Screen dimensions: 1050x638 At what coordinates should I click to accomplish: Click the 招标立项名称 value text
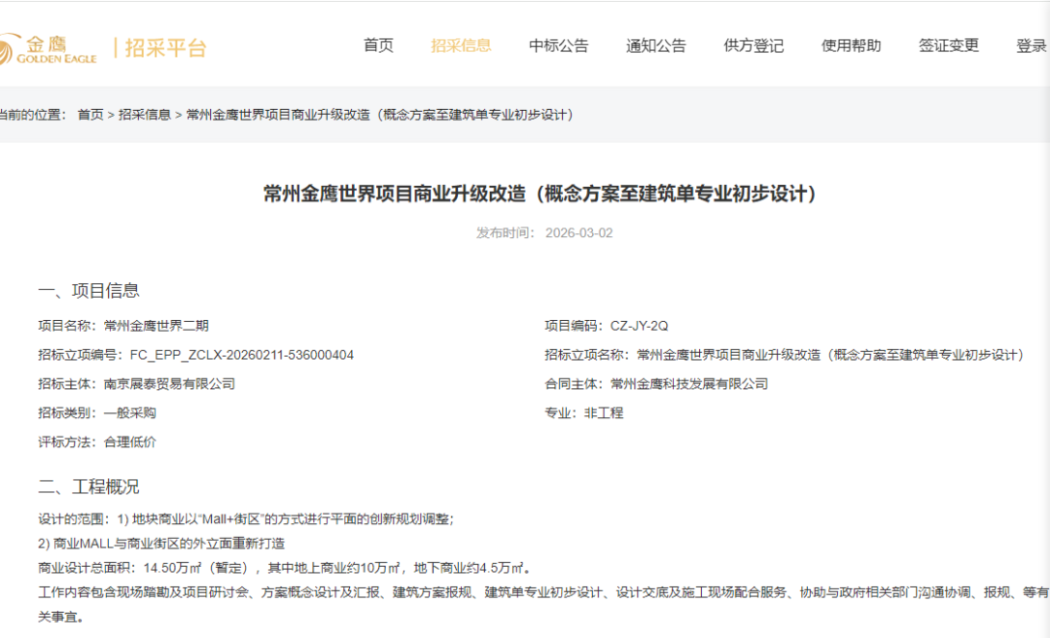(x=830, y=355)
